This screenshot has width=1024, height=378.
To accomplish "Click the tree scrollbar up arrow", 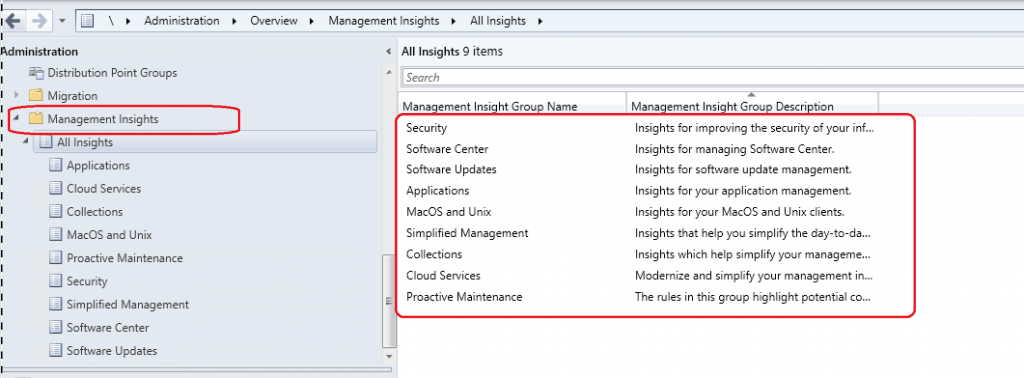I will pos(389,72).
